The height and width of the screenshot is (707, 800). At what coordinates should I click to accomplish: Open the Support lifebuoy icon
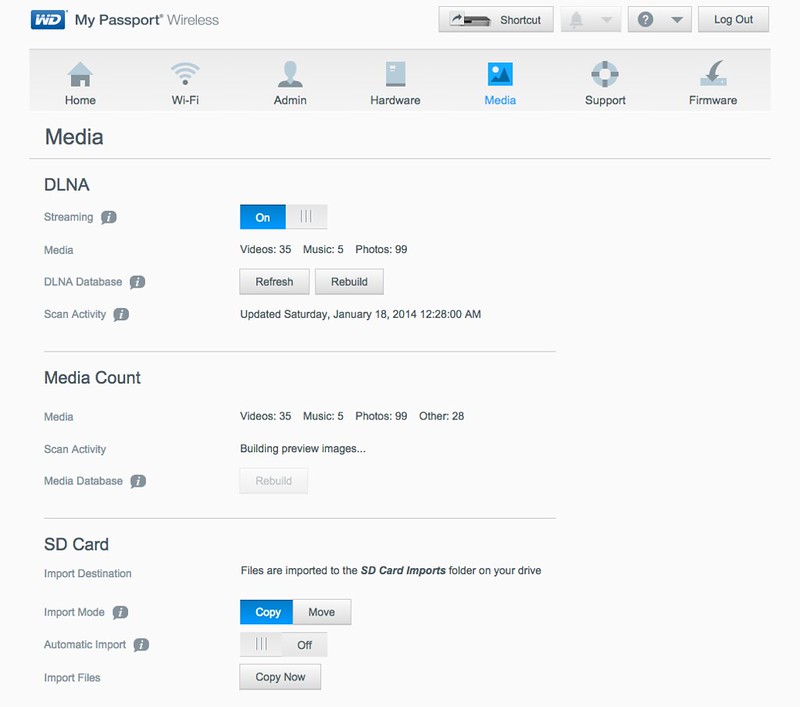pos(605,75)
